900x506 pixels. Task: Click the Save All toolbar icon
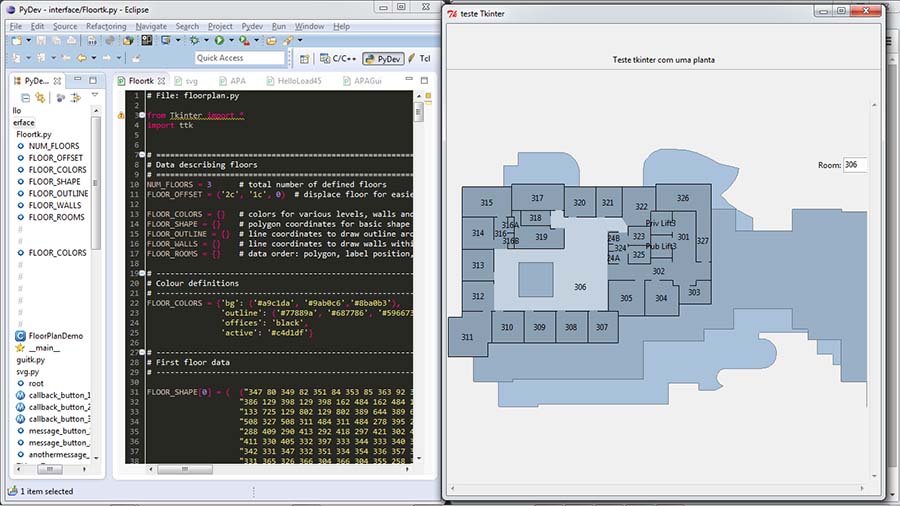(x=56, y=40)
